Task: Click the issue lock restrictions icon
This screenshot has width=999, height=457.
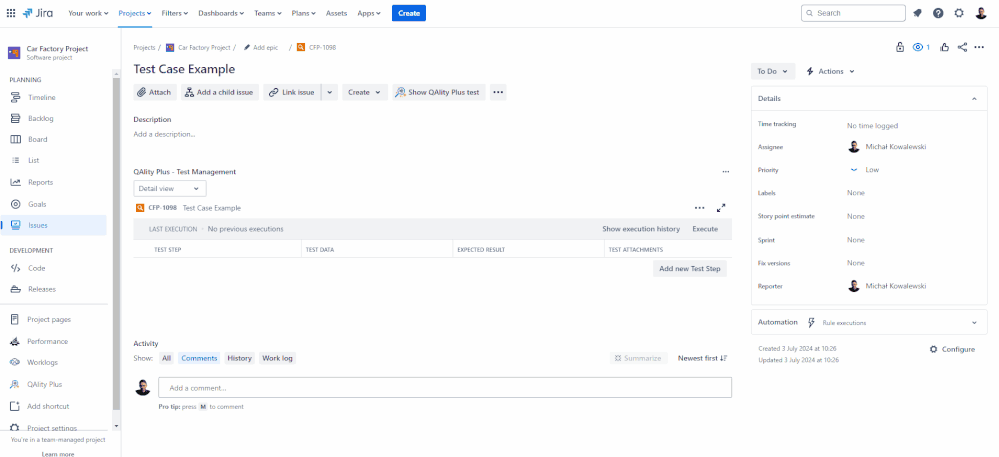Action: click(900, 47)
